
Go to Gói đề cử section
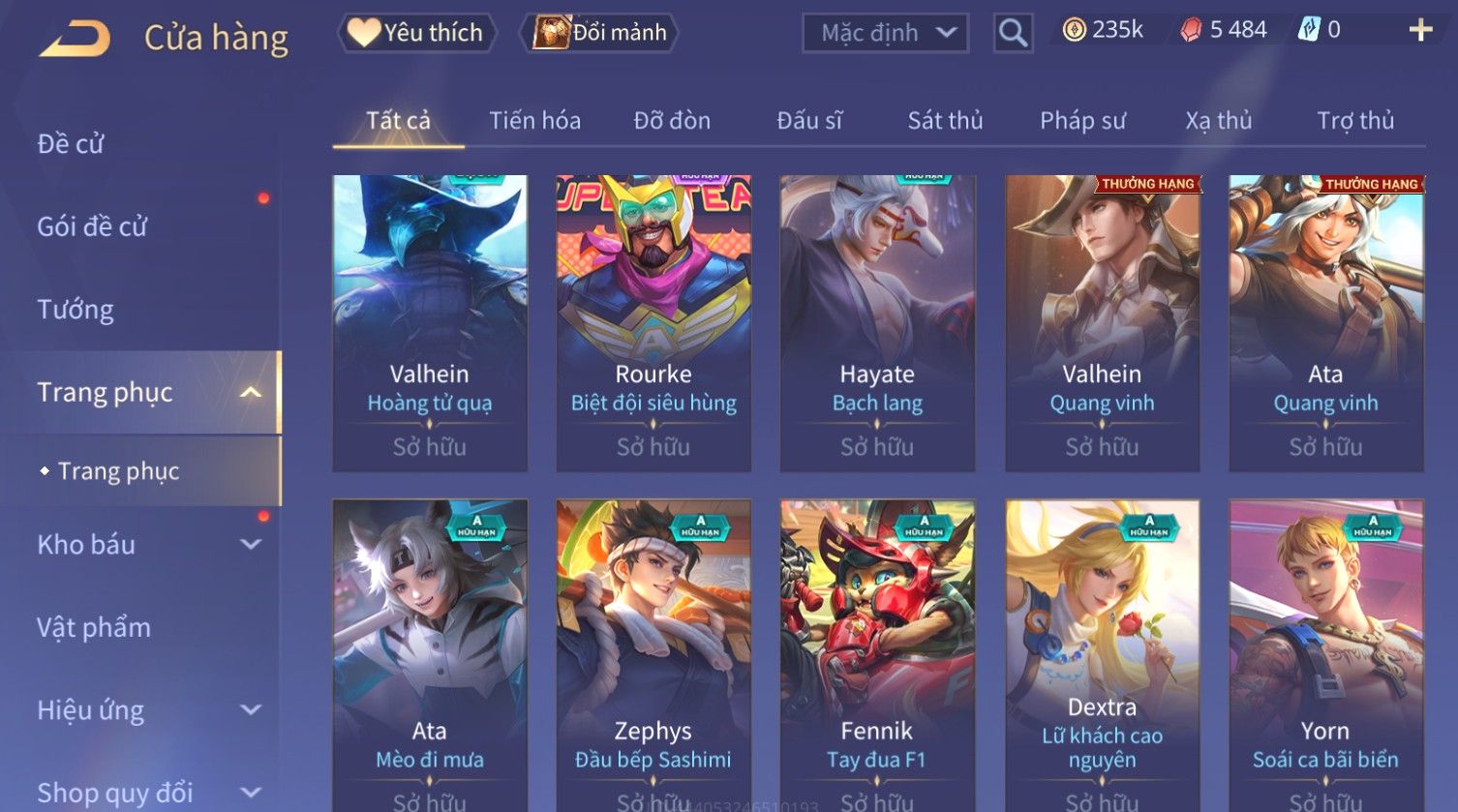92,226
